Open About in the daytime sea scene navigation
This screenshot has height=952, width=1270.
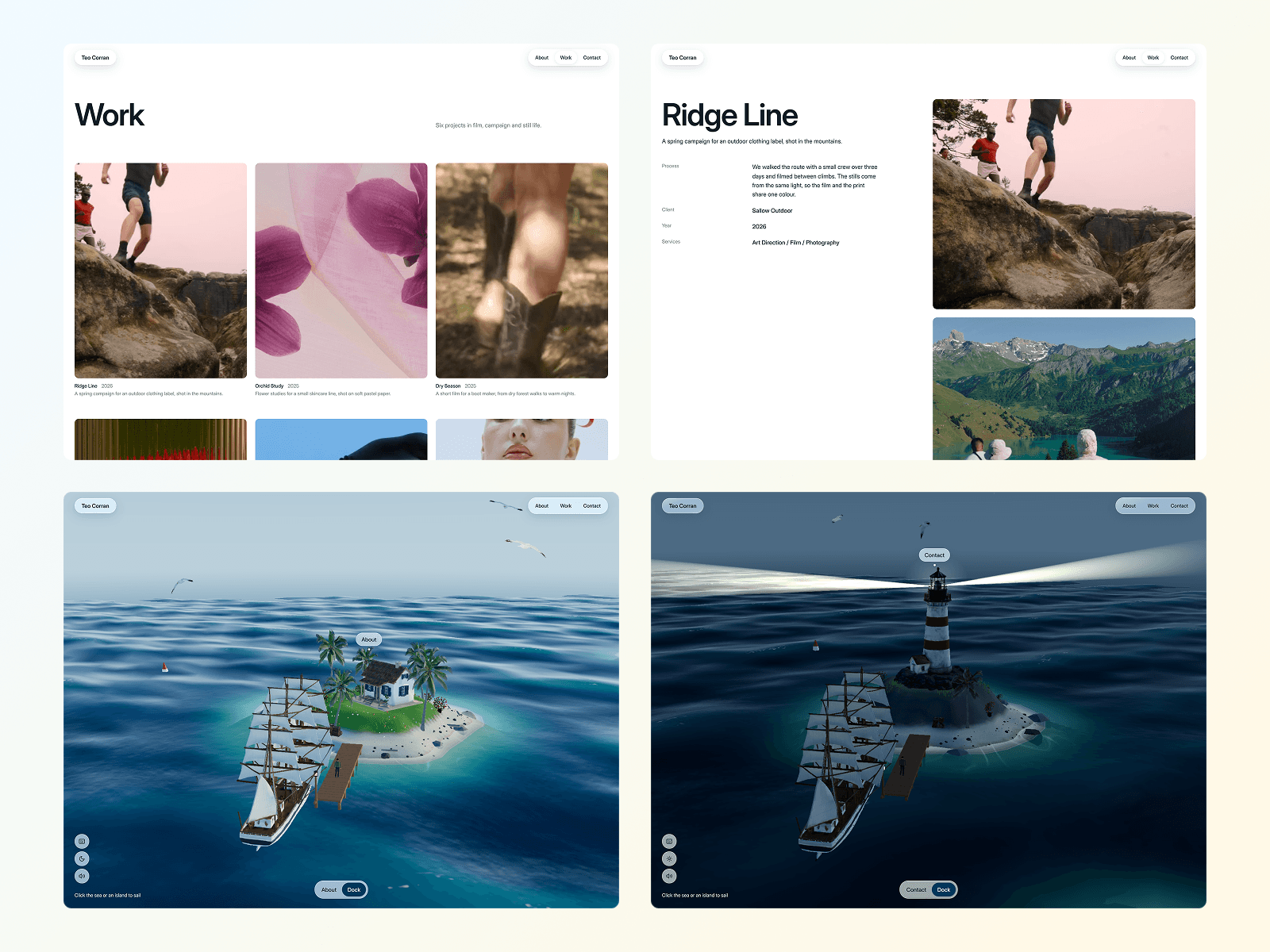(541, 506)
